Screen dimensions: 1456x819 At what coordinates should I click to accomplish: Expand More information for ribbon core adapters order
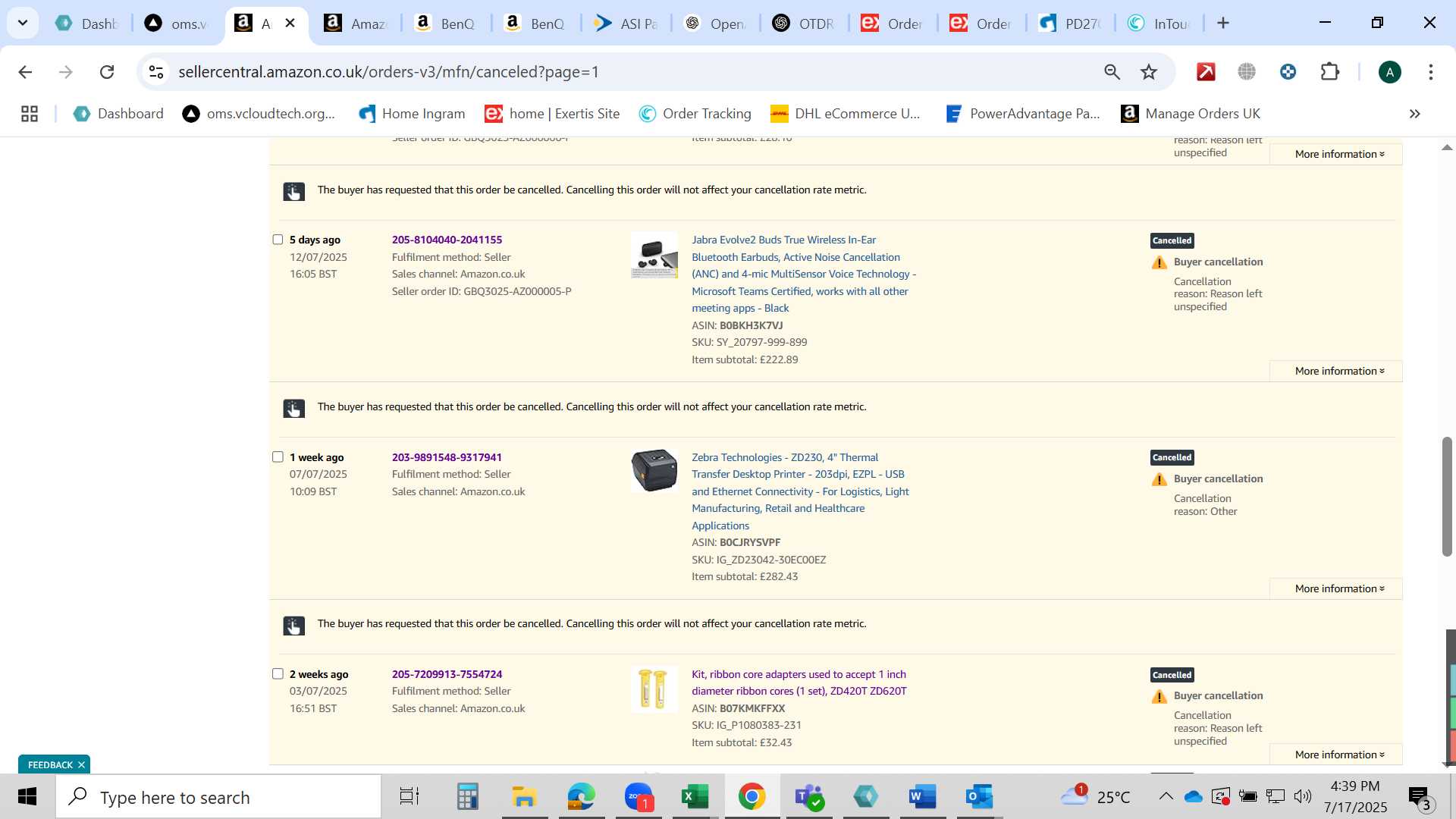1339,755
